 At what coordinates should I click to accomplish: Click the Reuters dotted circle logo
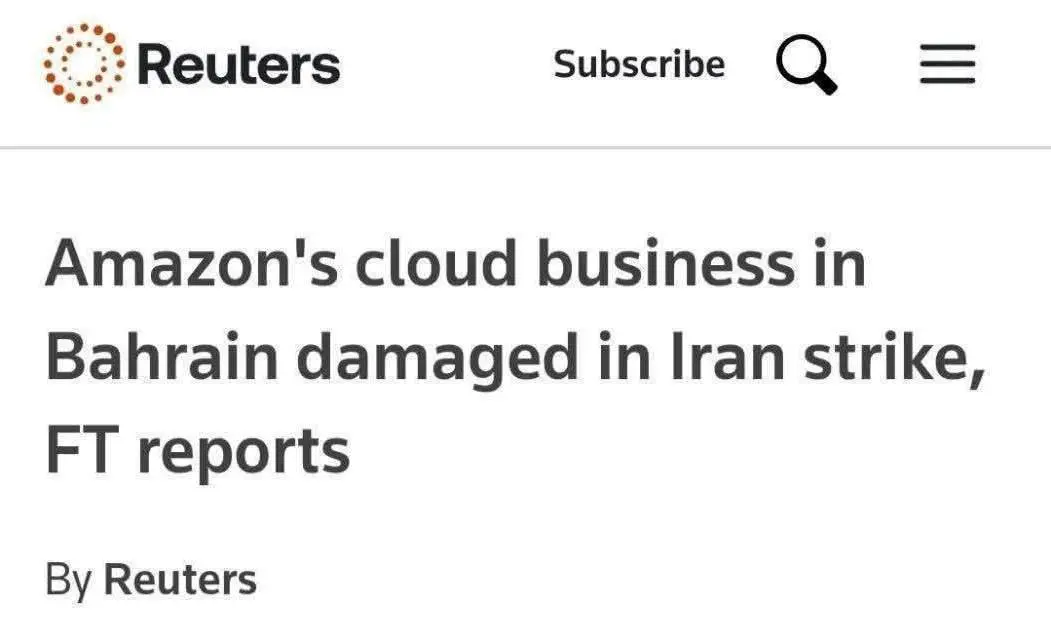84,64
